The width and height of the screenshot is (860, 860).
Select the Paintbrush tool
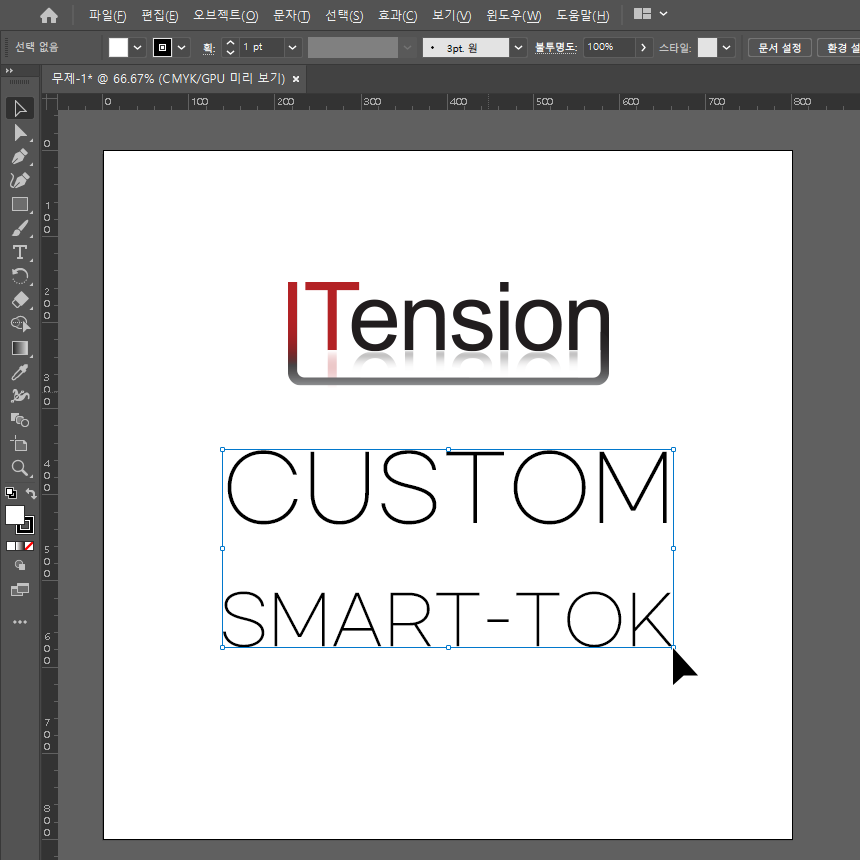click(x=19, y=228)
